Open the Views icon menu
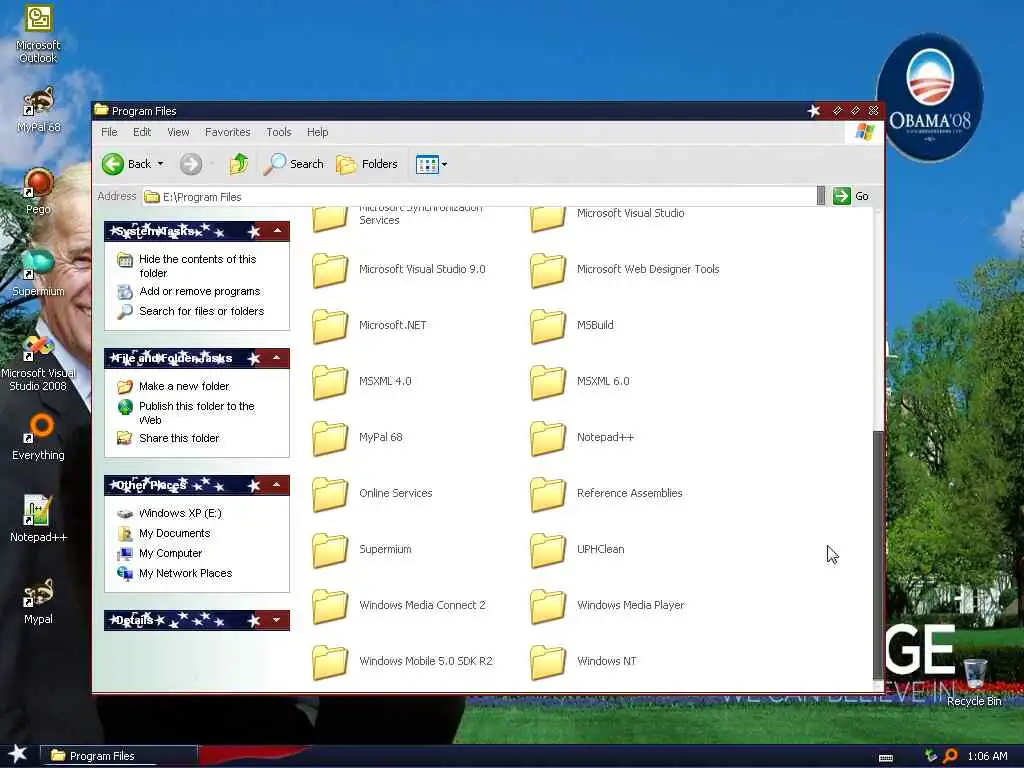 431,164
